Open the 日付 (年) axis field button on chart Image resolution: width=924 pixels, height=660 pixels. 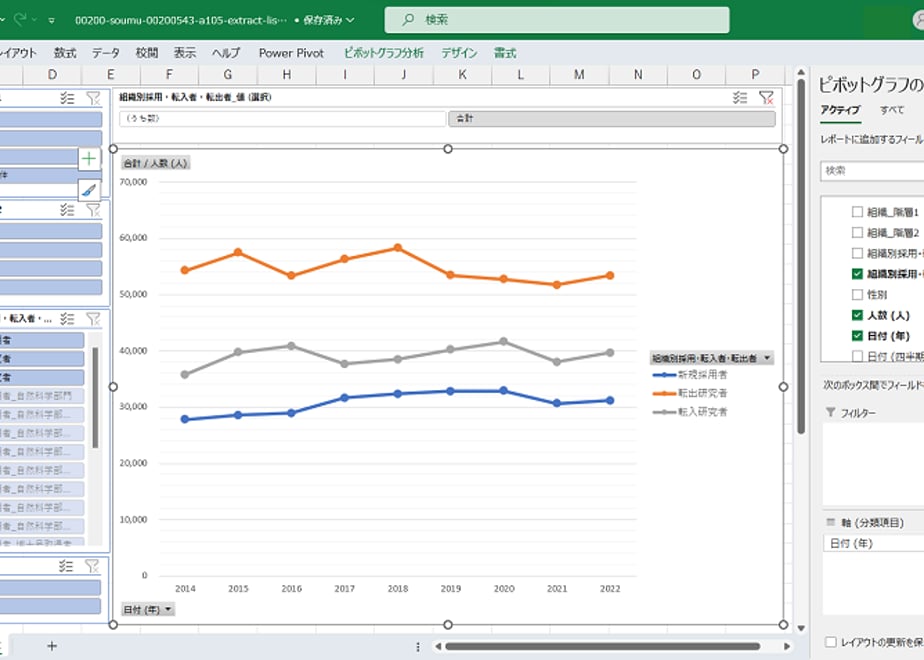click(147, 609)
